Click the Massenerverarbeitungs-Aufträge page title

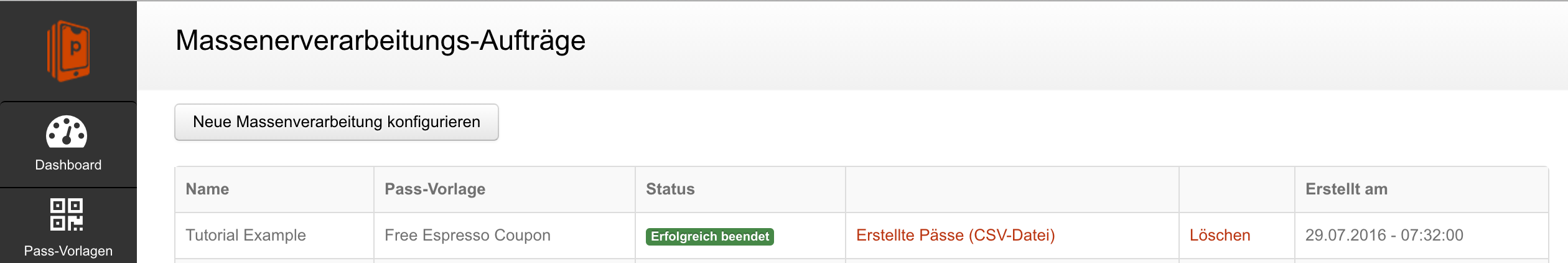[381, 41]
